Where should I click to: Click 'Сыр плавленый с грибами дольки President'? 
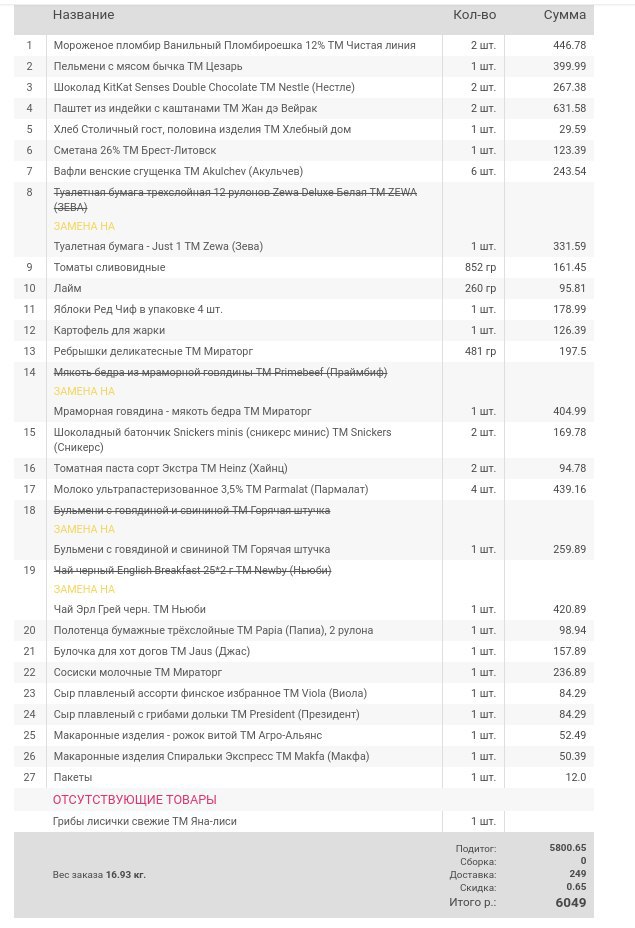click(x=207, y=714)
